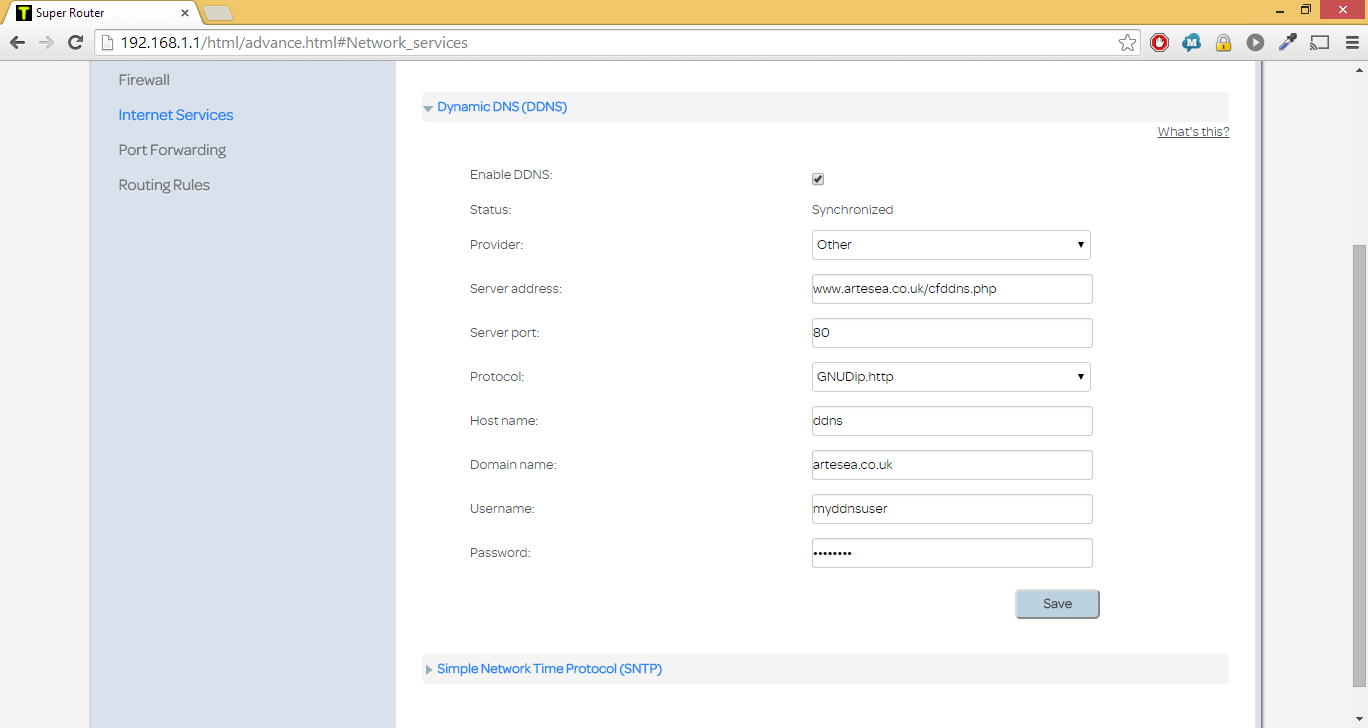Click the scrollbar up arrow
The height and width of the screenshot is (728, 1368).
(x=1359, y=68)
